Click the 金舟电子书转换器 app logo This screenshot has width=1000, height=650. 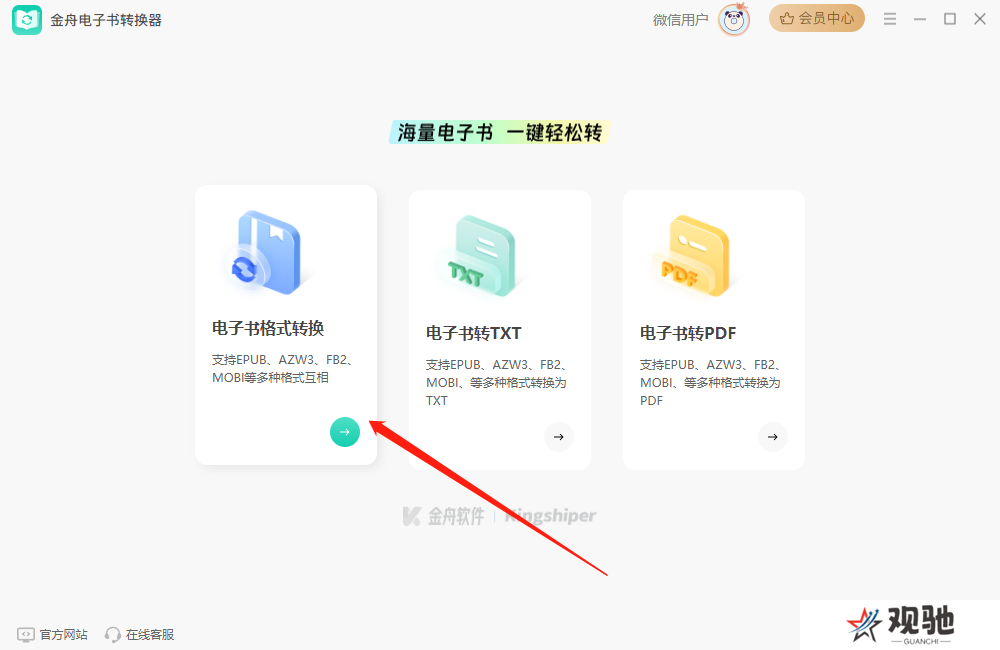click(x=27, y=20)
